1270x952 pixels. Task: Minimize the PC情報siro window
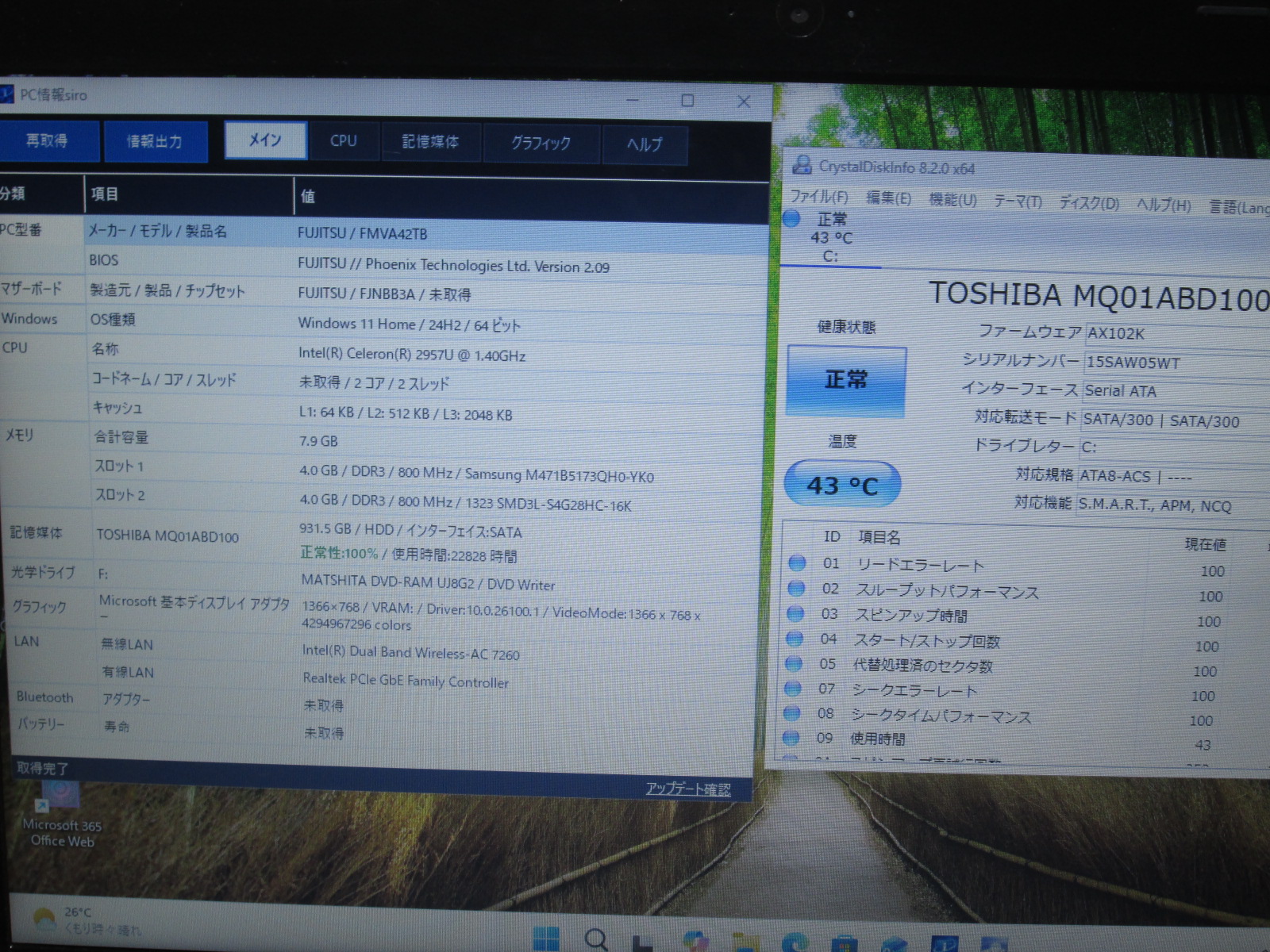[633, 100]
